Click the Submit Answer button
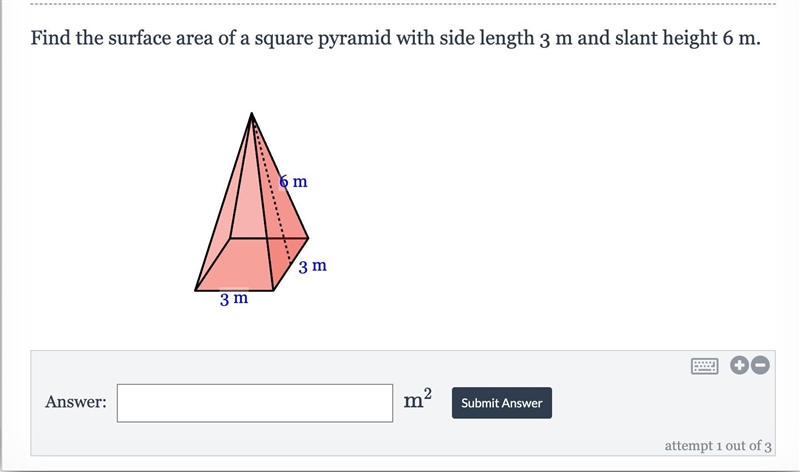 (502, 403)
